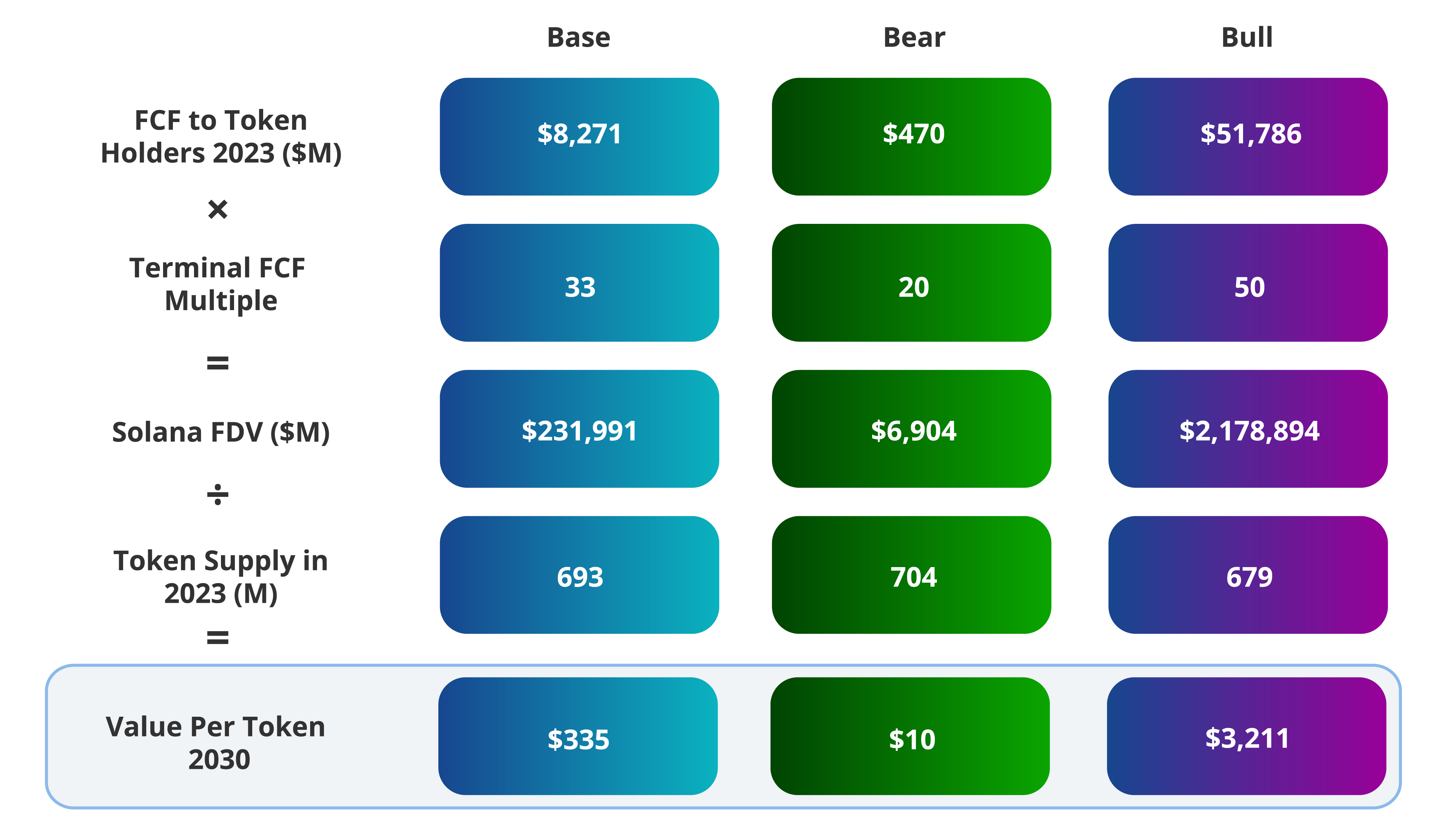Select the Base column header
1456x819 pixels.
pos(578,38)
